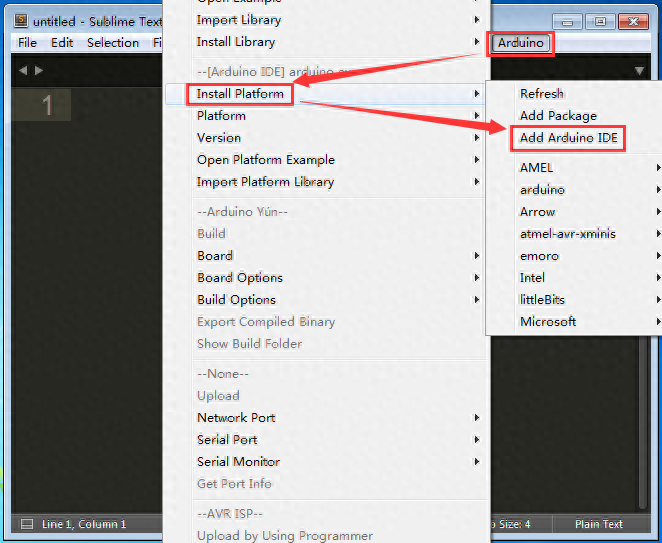Open the Network Port submenu

326,418
